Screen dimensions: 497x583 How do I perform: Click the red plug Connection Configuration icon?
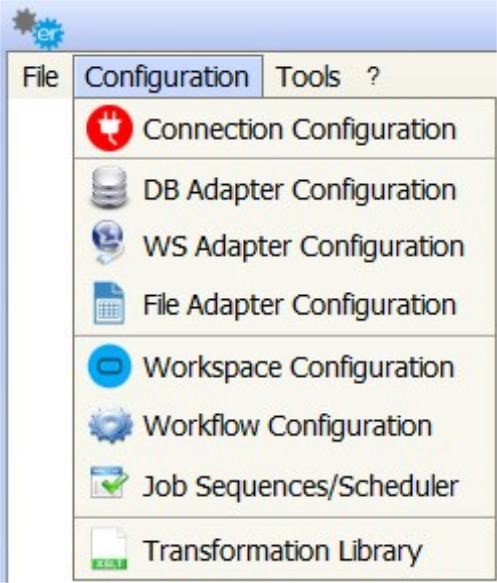tap(110, 128)
